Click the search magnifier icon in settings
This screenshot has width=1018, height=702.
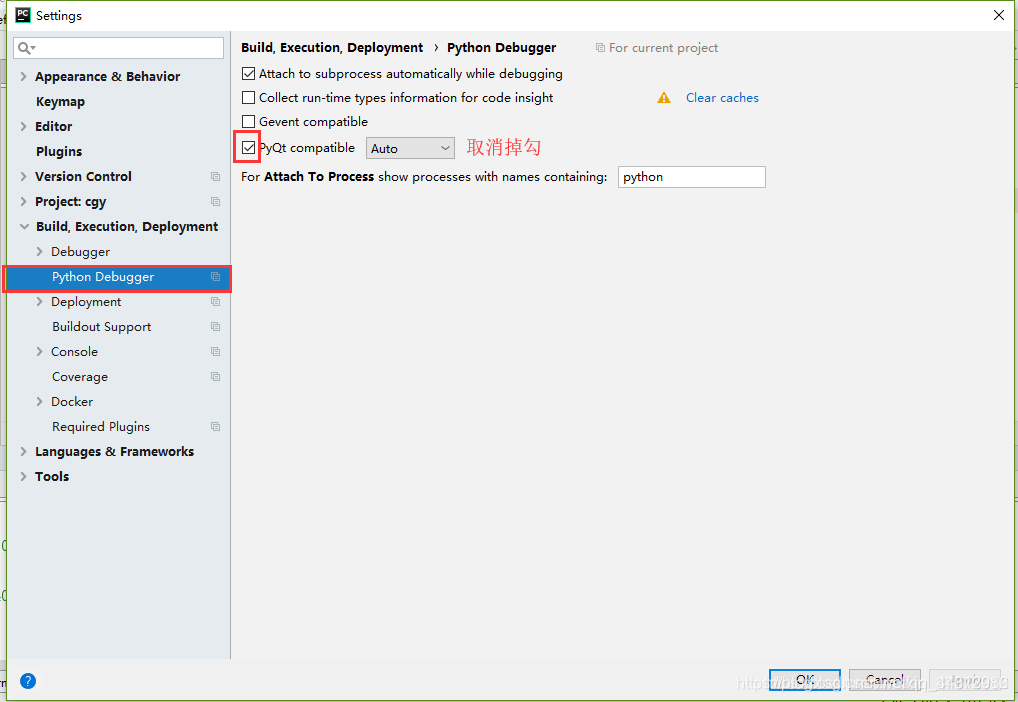[x=26, y=48]
